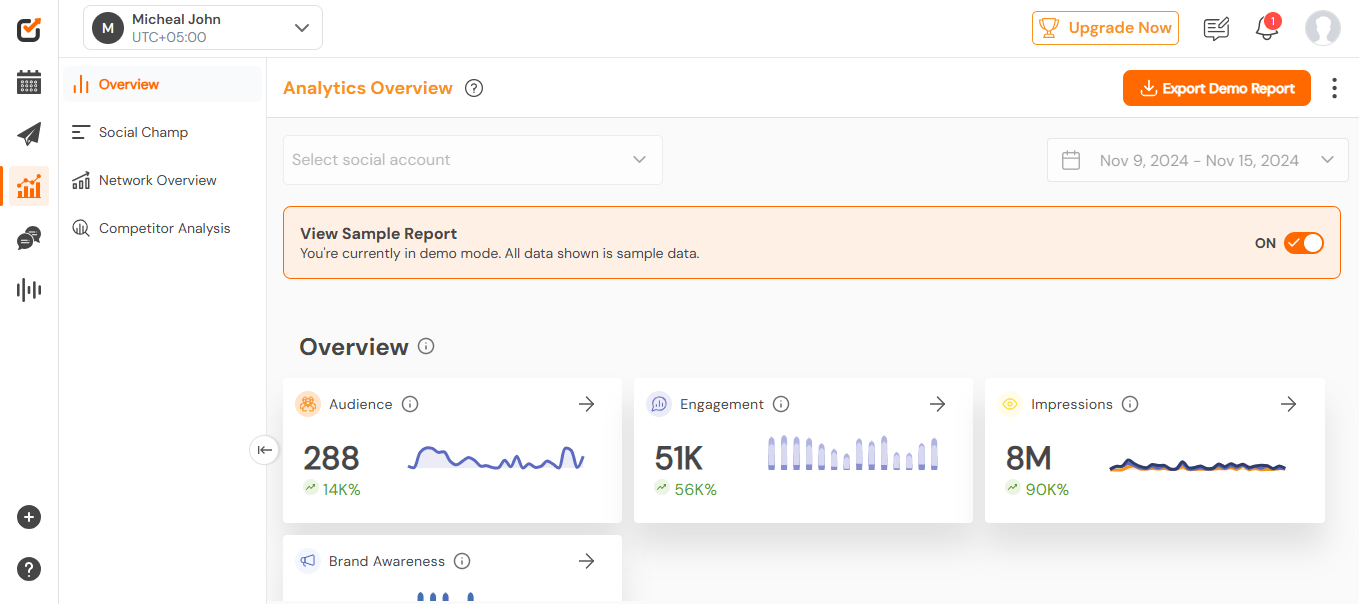
Task: Click info icon next to Overview heading
Action: coord(426,347)
